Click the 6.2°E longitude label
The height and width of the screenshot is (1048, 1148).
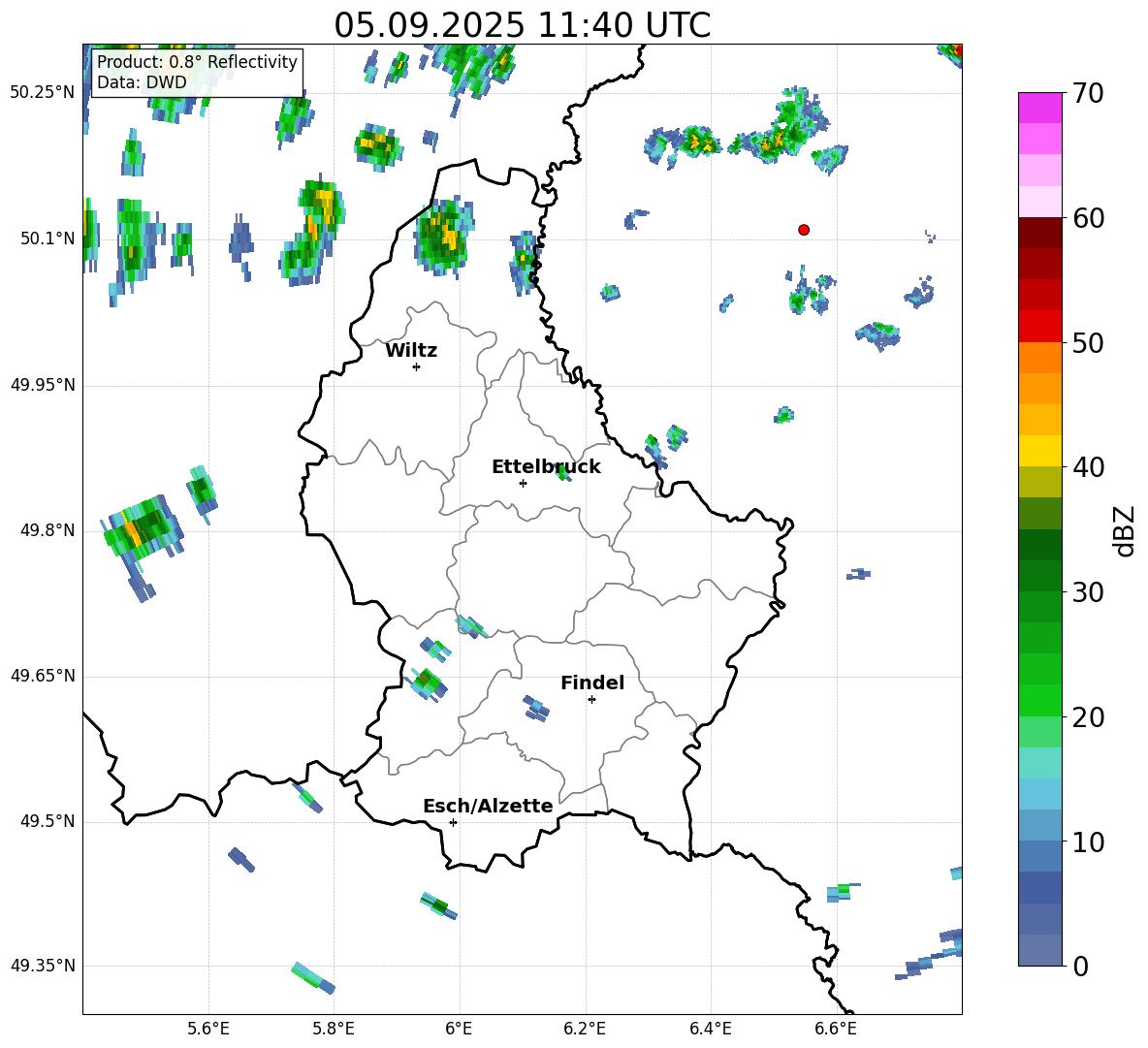tap(585, 1029)
